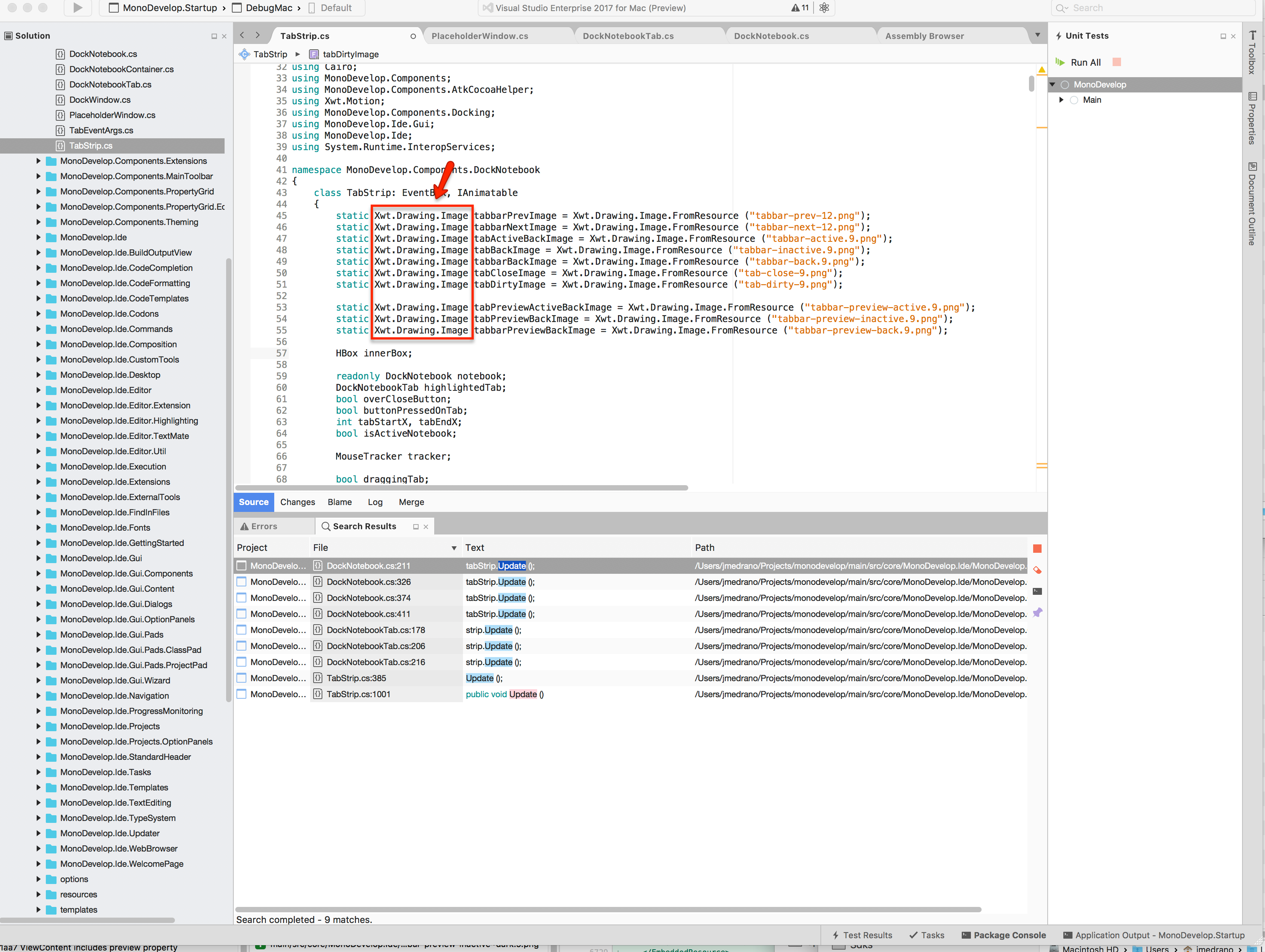Expand the MonoDevelop.Ide folder

(38, 238)
